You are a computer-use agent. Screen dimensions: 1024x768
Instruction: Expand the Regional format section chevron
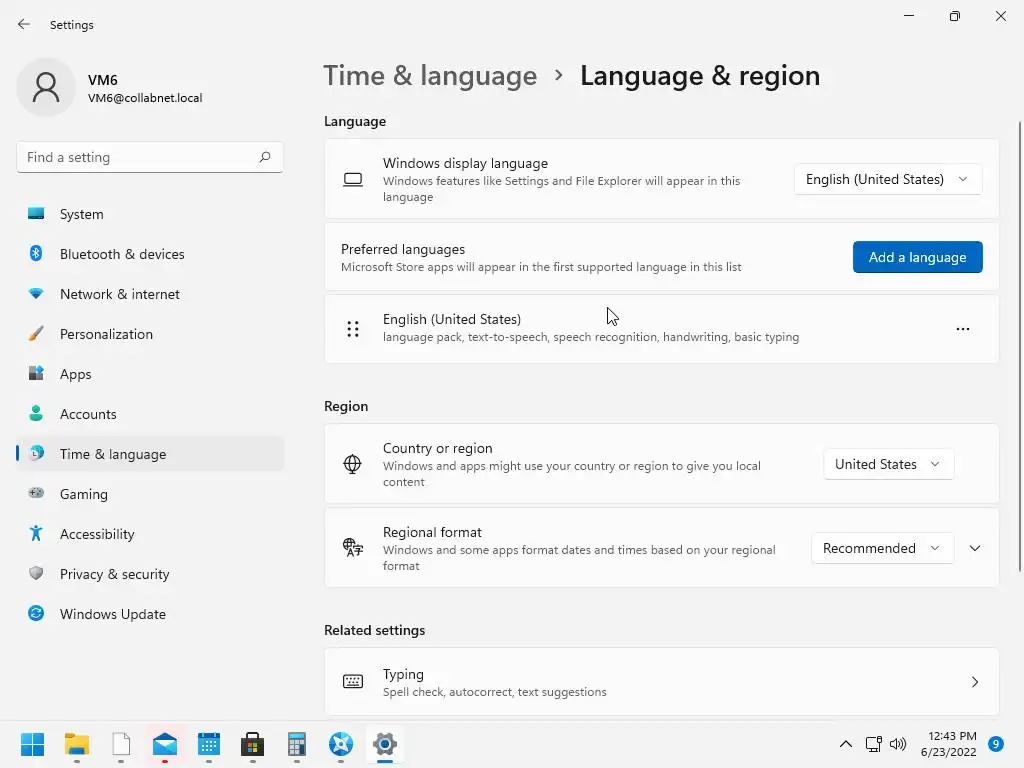974,548
